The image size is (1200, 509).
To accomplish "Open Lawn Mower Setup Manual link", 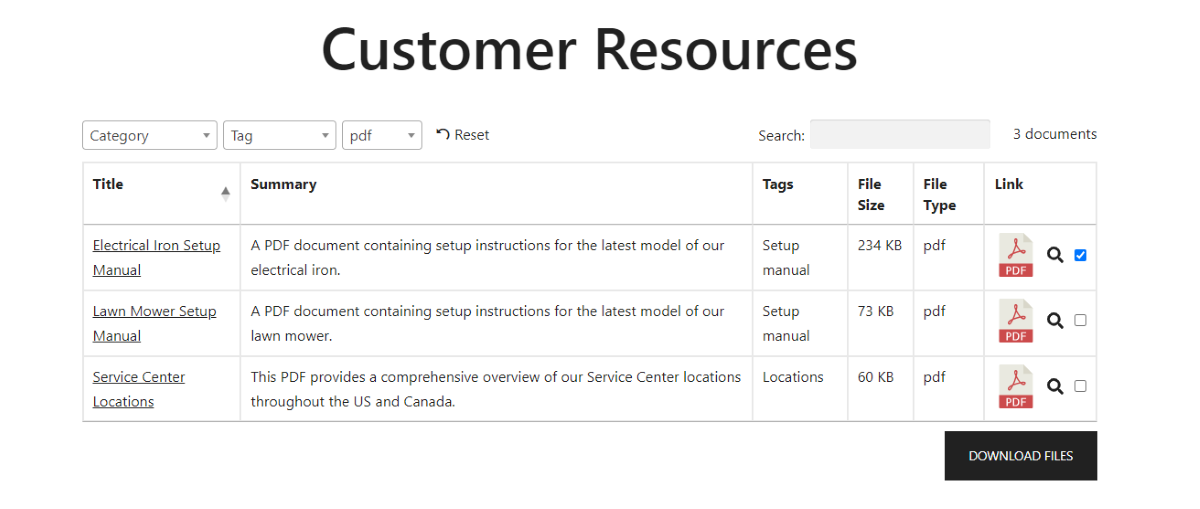I will click(155, 323).
